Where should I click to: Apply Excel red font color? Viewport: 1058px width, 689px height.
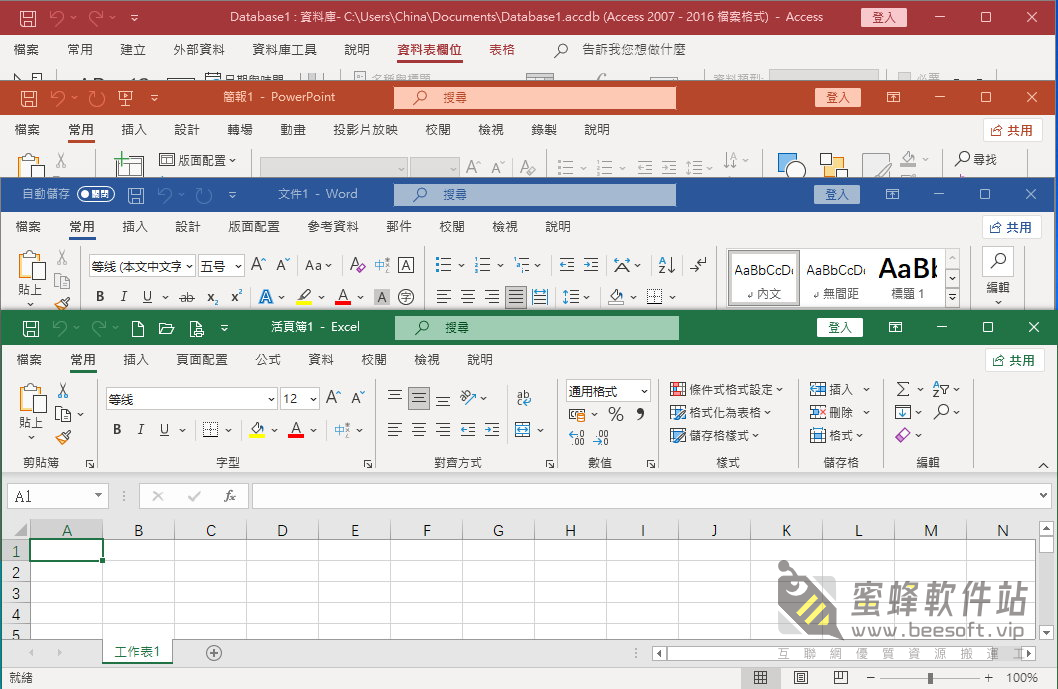(x=296, y=429)
